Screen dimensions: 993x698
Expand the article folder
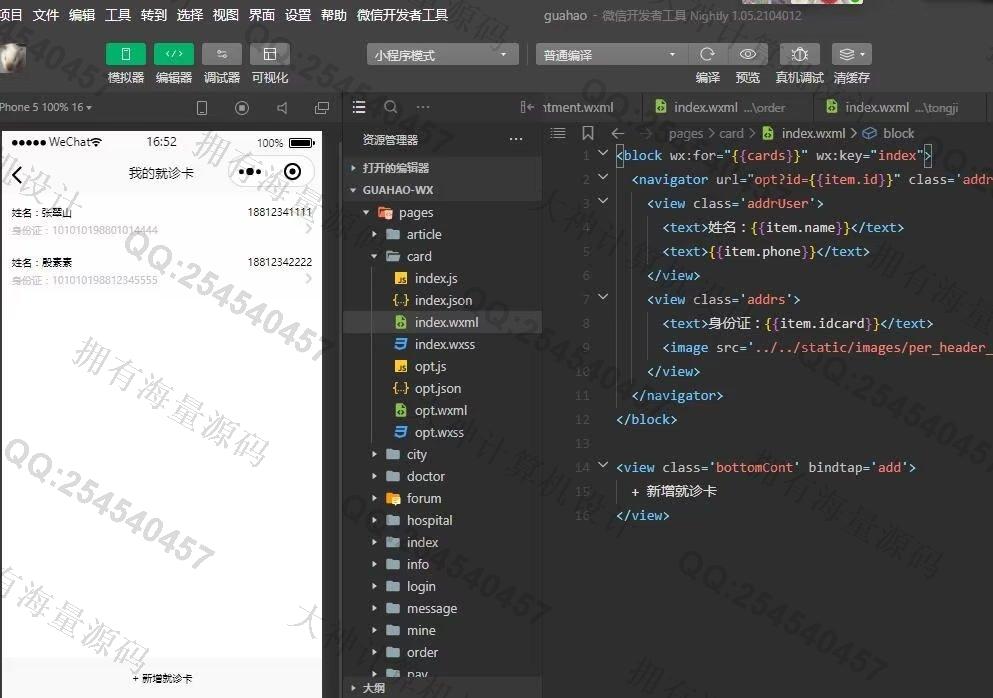point(443,234)
